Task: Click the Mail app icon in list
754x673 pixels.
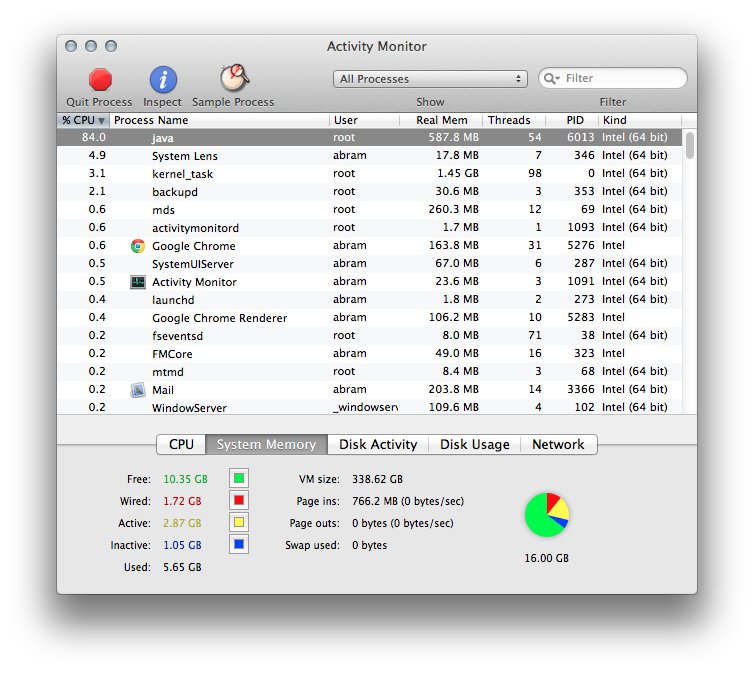Action: point(138,390)
